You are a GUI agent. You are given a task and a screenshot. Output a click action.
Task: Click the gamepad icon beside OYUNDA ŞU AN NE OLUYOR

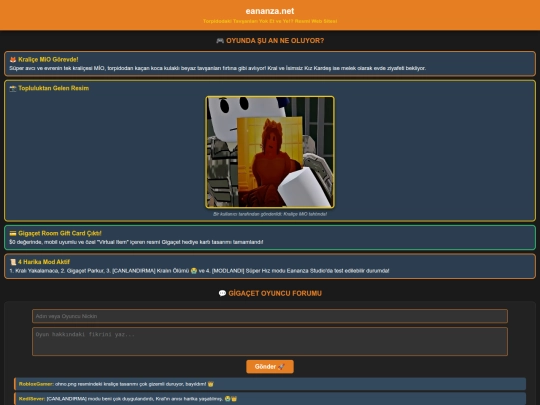coord(220,41)
